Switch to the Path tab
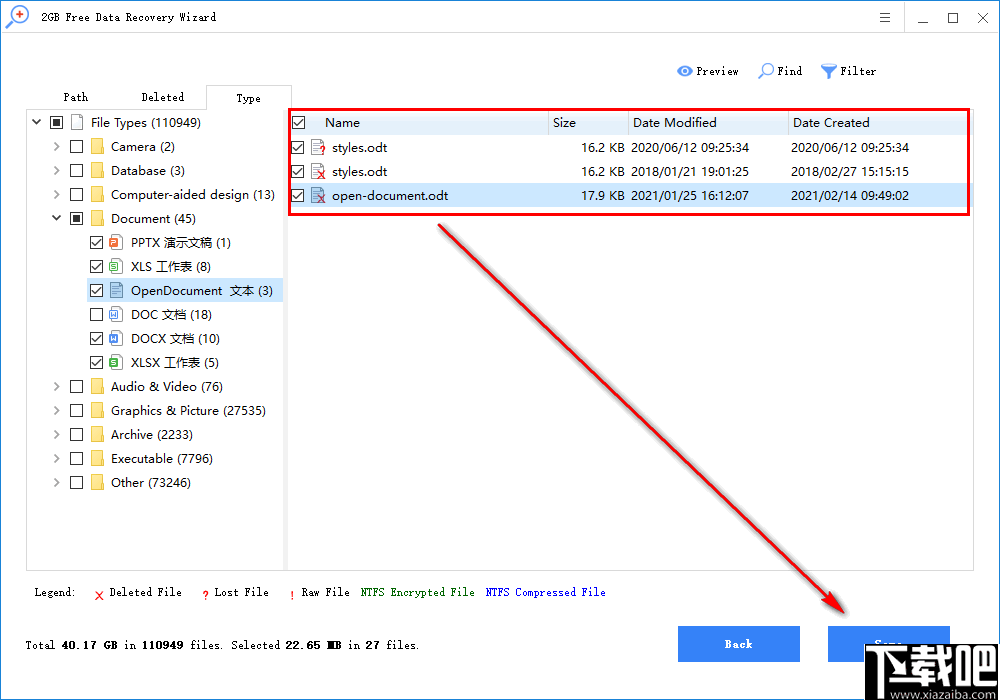 (x=76, y=97)
